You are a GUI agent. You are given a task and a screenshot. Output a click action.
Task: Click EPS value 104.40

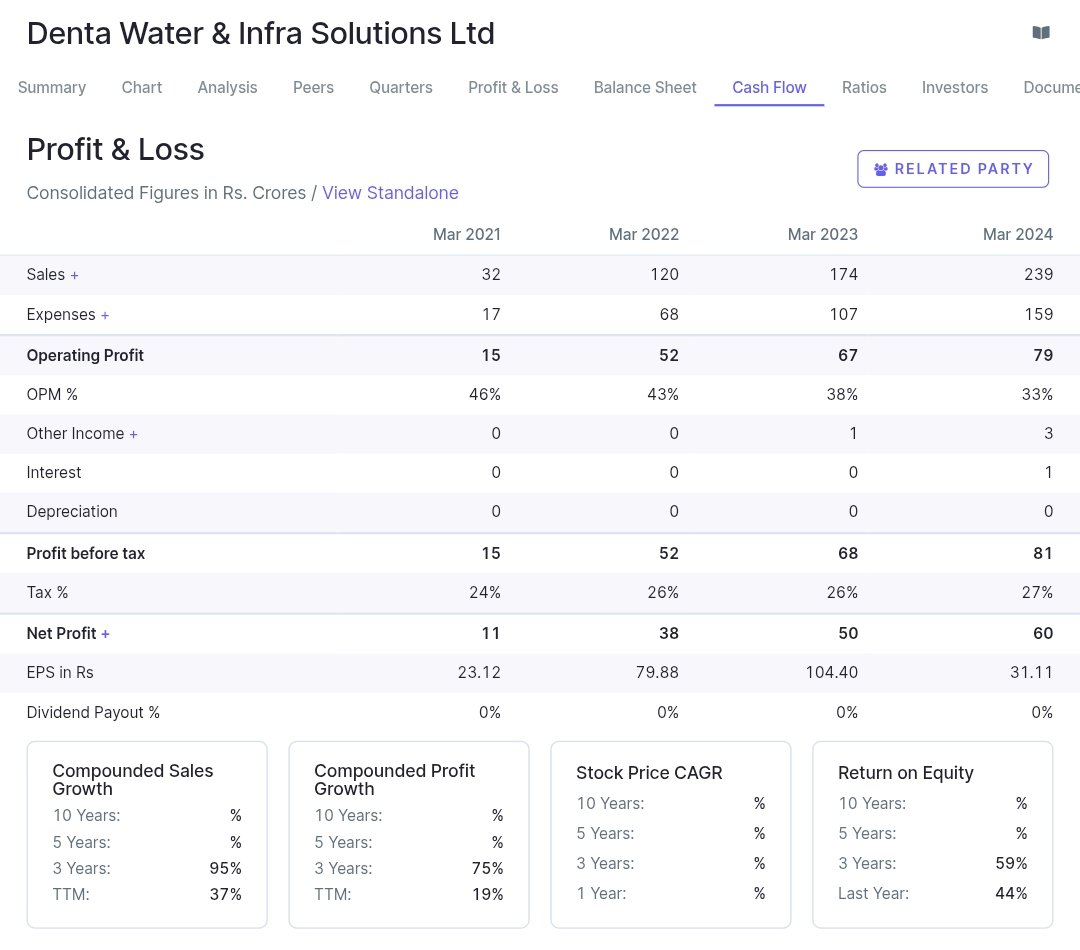point(831,672)
